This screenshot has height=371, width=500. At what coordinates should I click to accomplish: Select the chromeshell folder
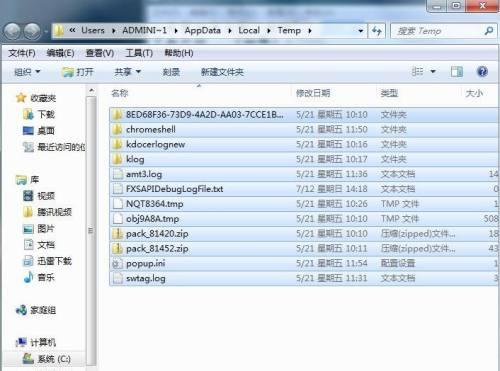[x=304, y=130]
